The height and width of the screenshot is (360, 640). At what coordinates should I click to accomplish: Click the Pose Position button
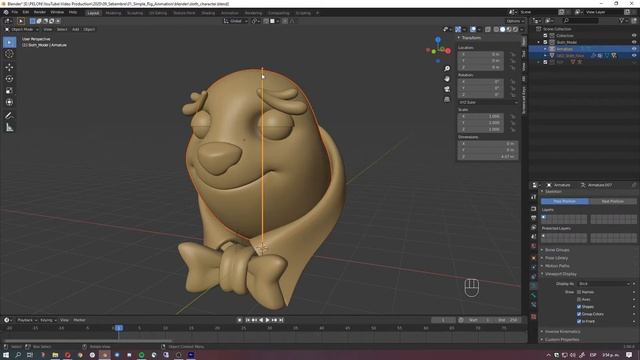(x=564, y=201)
